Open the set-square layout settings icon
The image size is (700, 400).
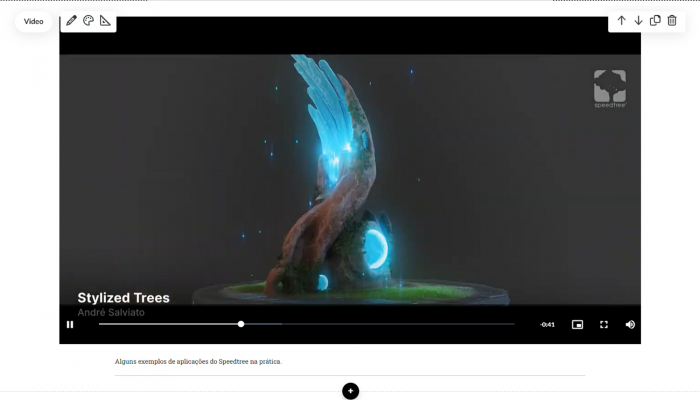[x=105, y=21]
